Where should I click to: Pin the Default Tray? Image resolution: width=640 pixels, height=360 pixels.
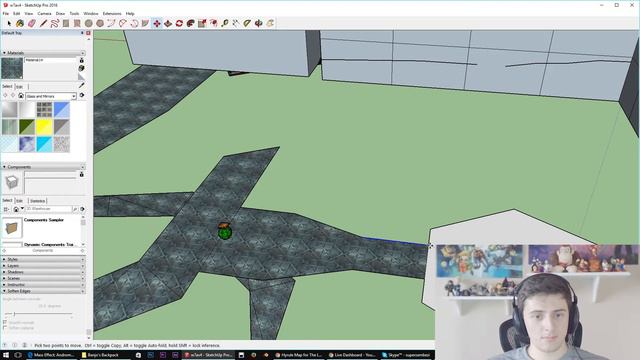point(82,33)
